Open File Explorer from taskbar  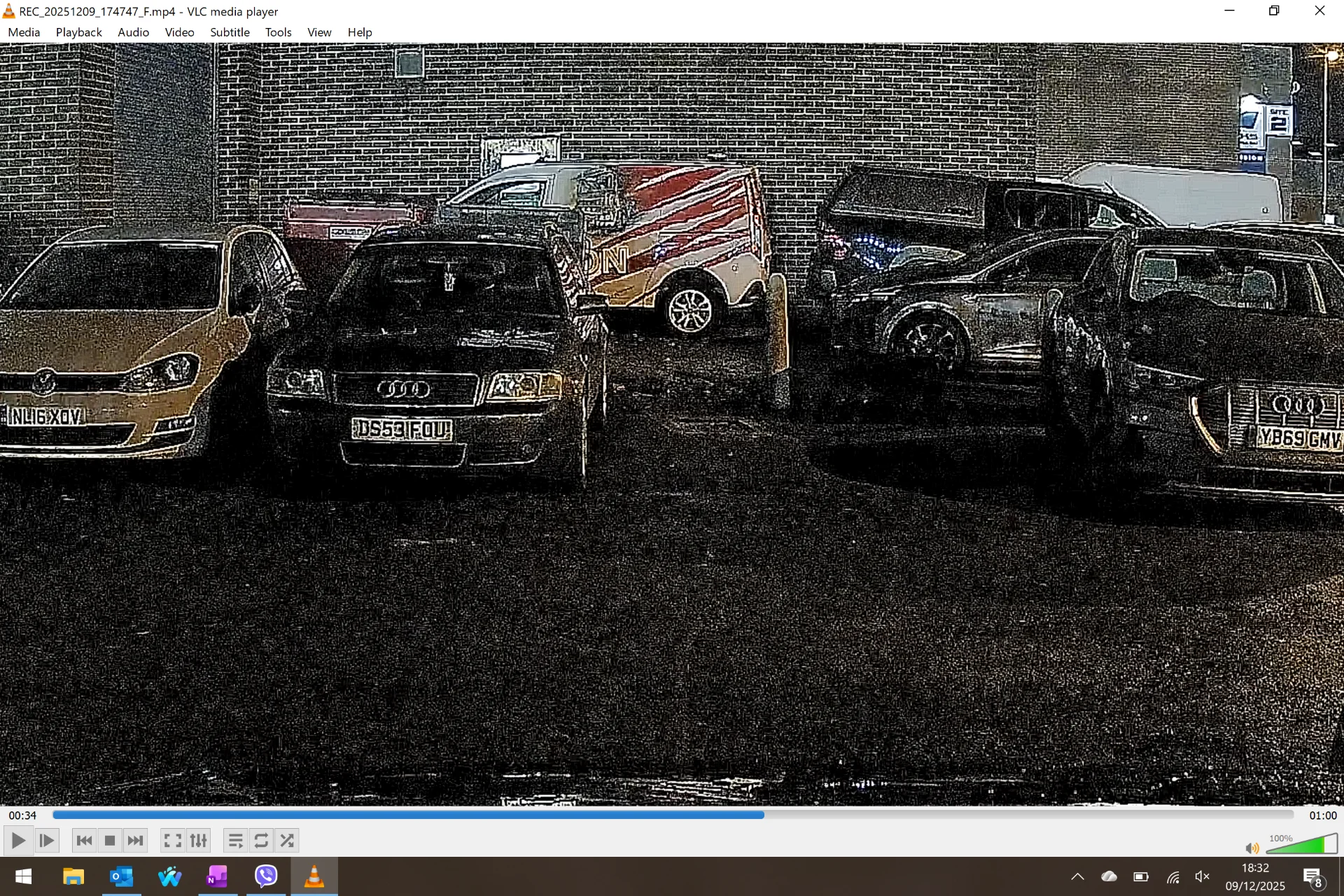pyautogui.click(x=73, y=876)
